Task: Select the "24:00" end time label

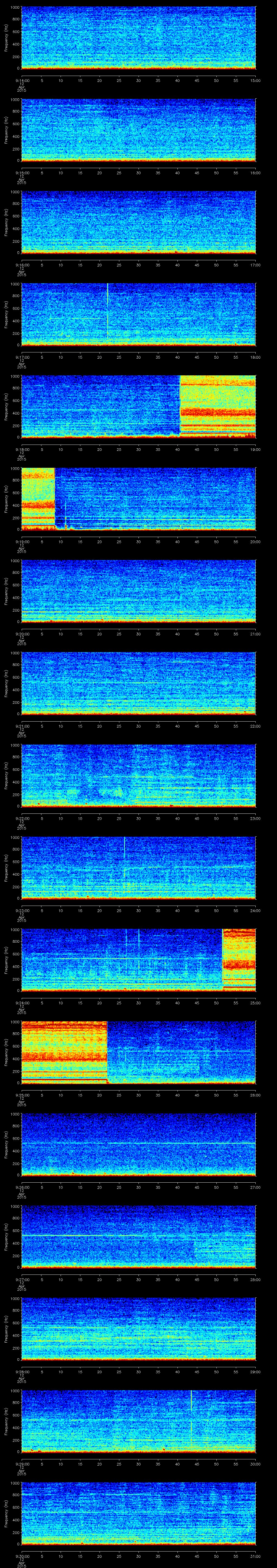Action: tap(256, 910)
